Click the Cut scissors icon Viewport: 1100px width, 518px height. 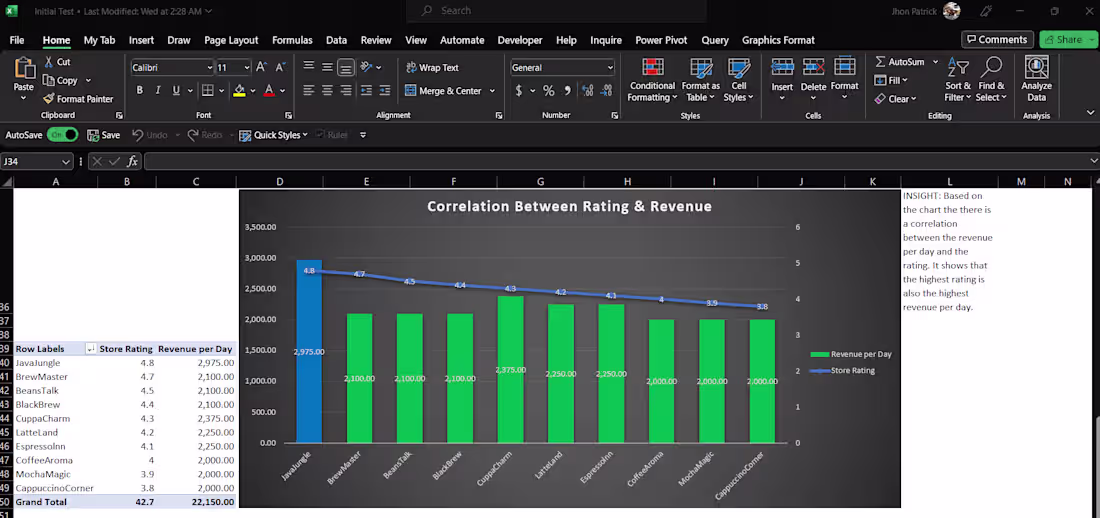click(x=48, y=62)
